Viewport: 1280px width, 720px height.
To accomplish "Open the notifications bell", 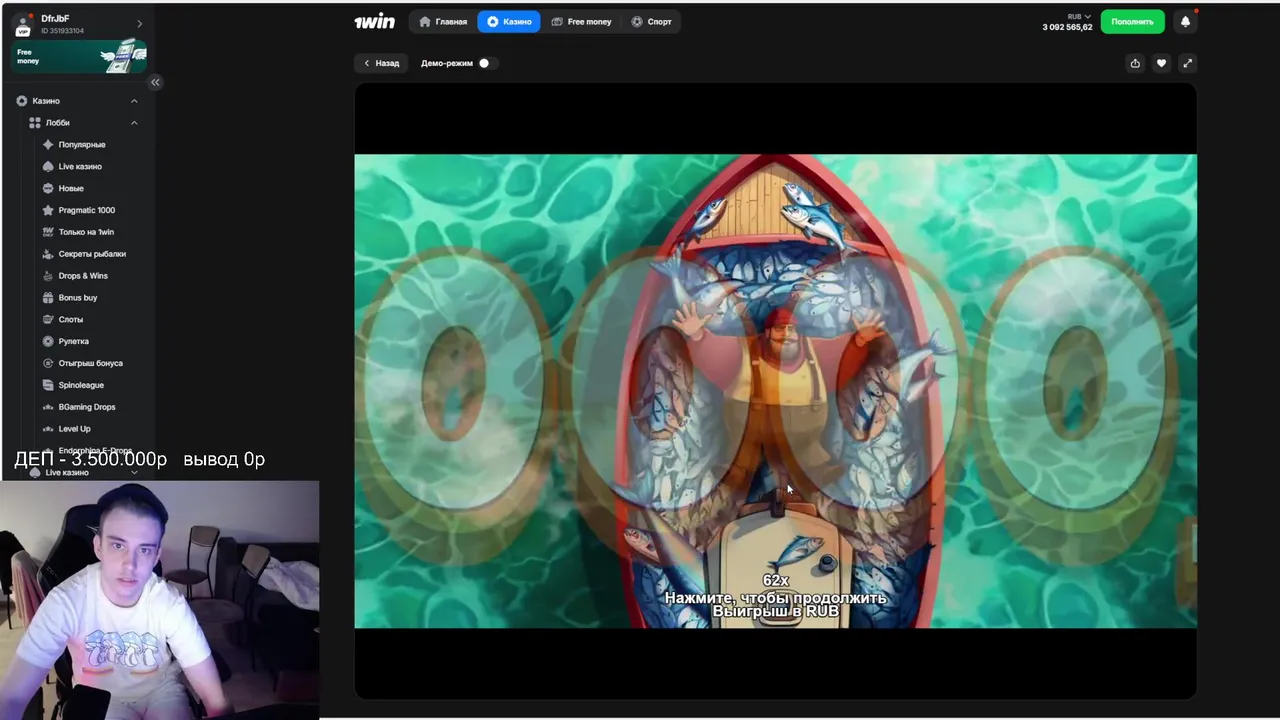I will coord(1185,21).
